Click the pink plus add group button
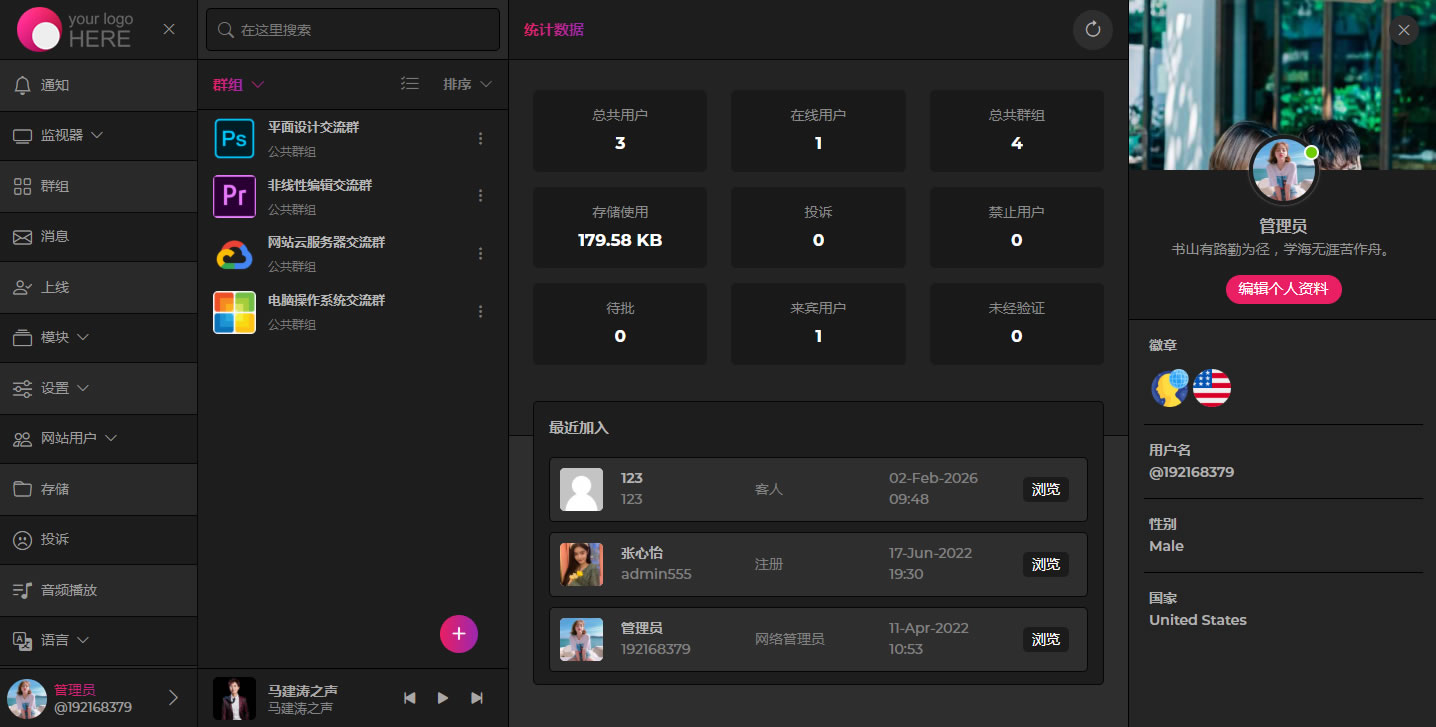Screen dimensions: 1436x727 point(459,633)
